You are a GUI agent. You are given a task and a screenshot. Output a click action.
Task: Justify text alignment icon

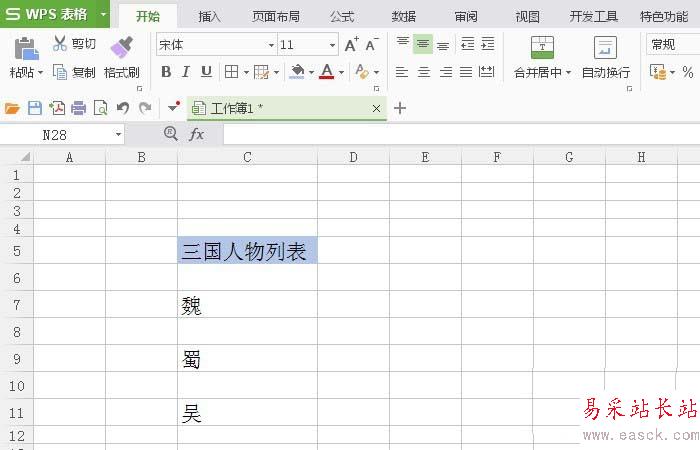(466, 72)
